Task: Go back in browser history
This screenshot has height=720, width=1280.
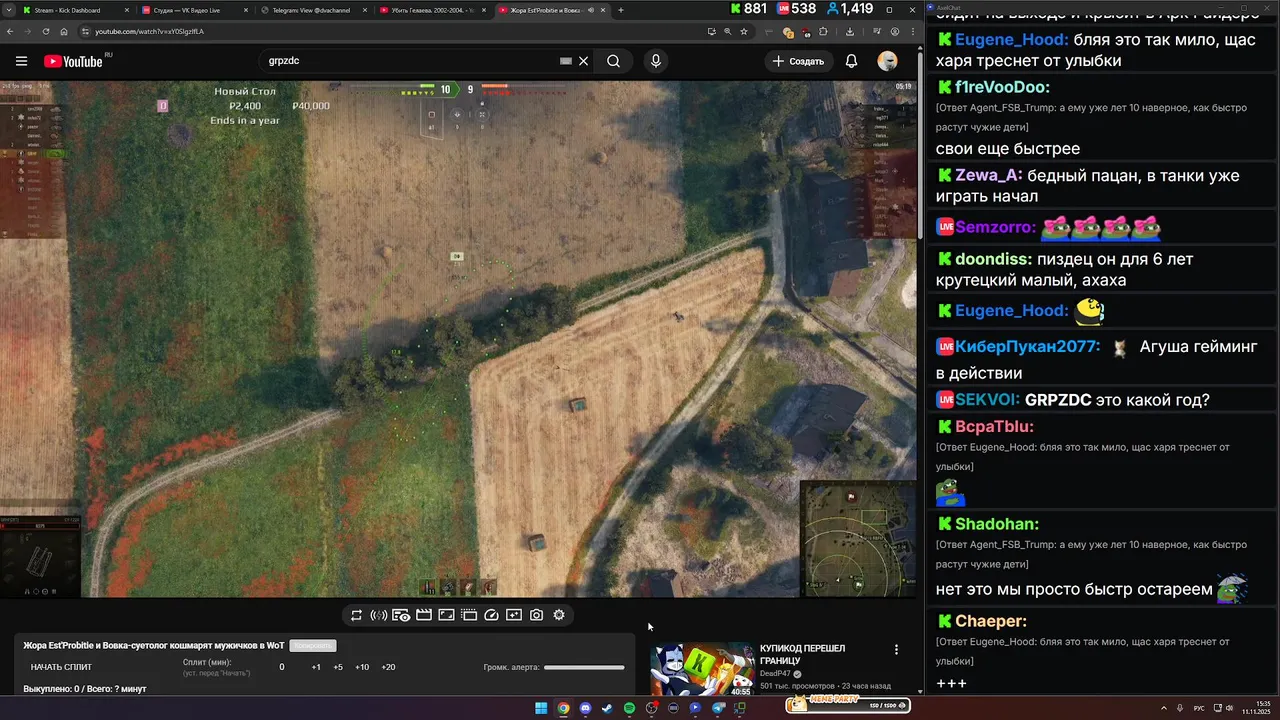Action: pos(9,31)
